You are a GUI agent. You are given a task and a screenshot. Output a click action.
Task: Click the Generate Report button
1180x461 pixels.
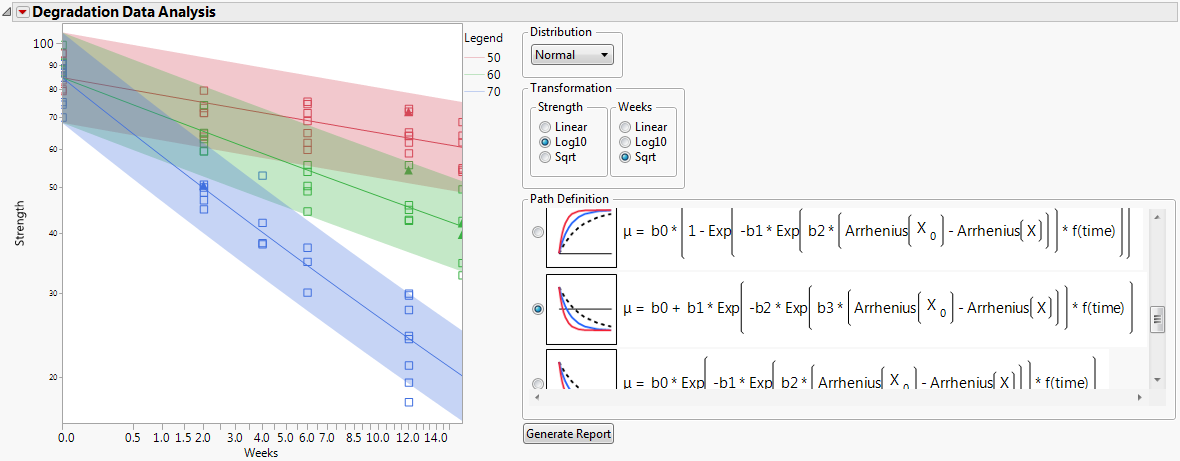click(x=568, y=434)
